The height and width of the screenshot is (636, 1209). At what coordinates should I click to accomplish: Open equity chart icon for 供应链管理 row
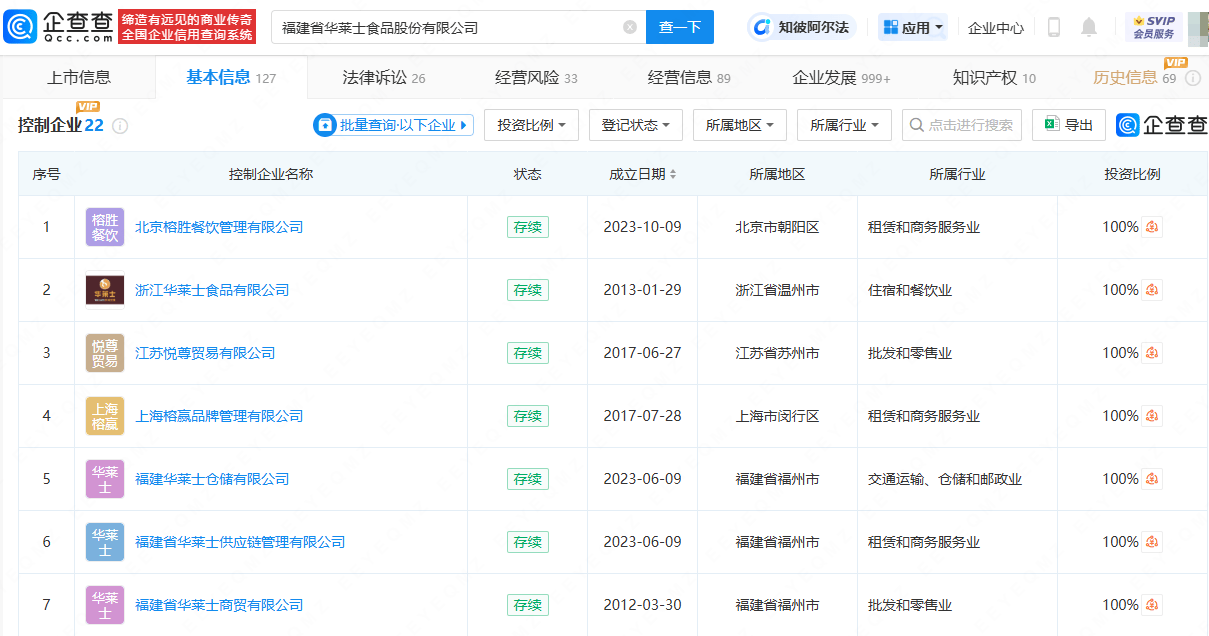1153,542
